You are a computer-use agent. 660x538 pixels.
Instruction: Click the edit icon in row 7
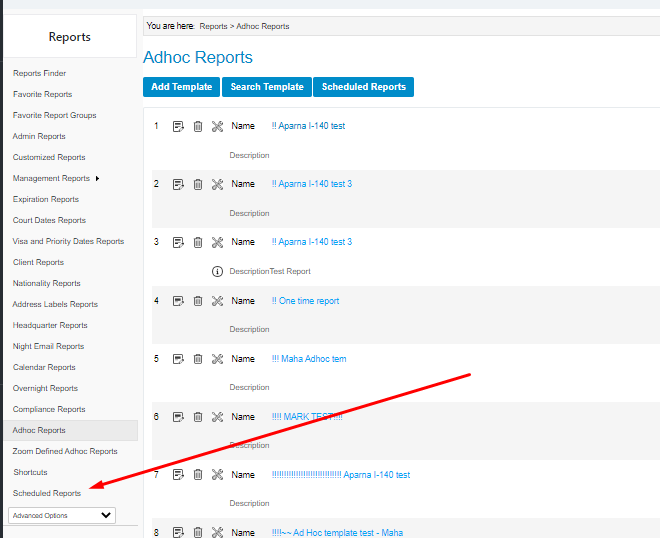pyautogui.click(x=178, y=475)
